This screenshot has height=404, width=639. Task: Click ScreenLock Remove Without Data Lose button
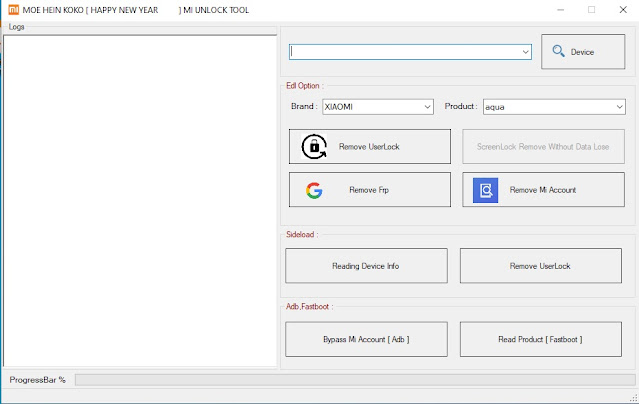coord(543,147)
